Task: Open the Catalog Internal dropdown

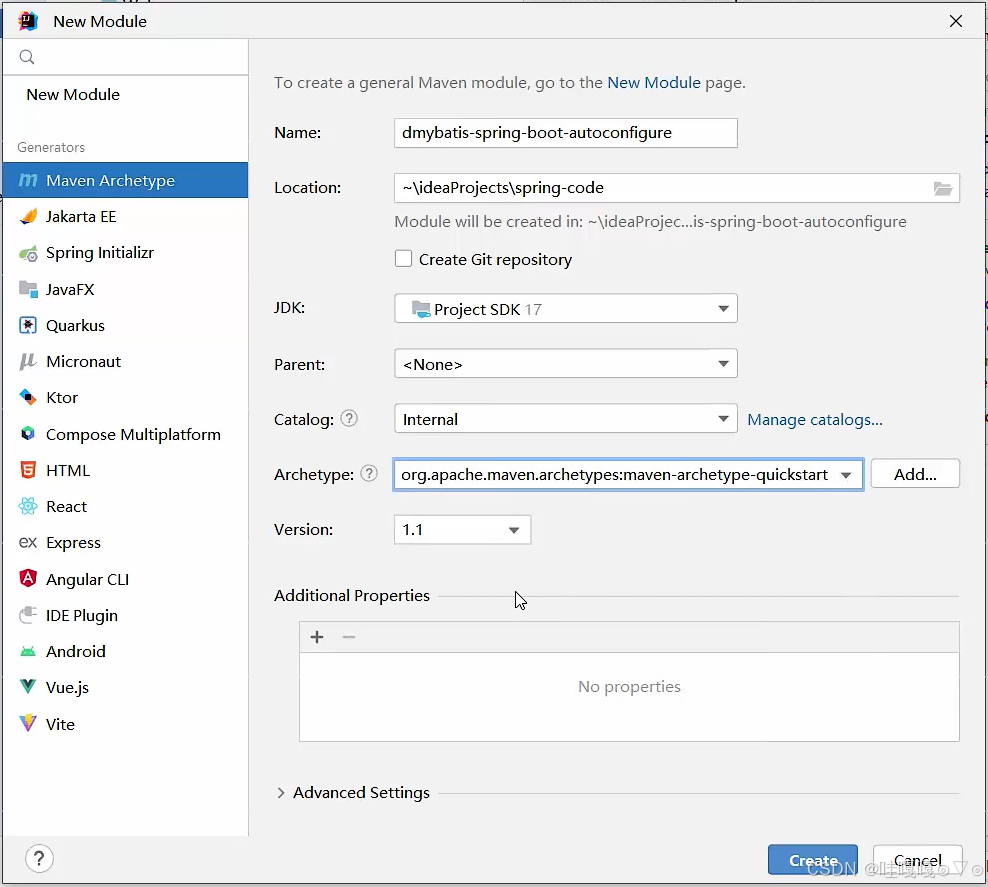Action: tap(566, 419)
